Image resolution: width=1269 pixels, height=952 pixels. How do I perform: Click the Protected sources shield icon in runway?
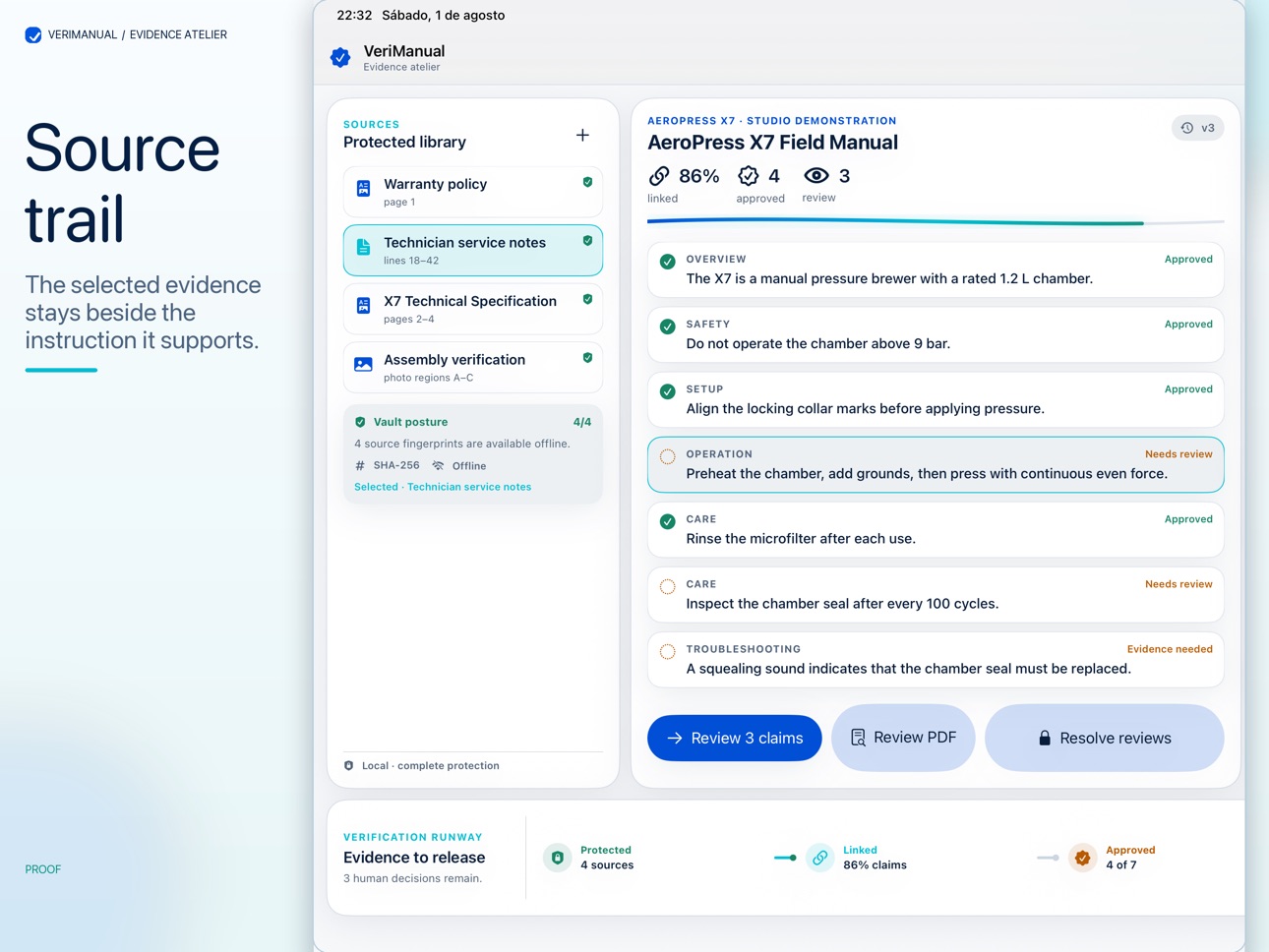click(x=558, y=858)
